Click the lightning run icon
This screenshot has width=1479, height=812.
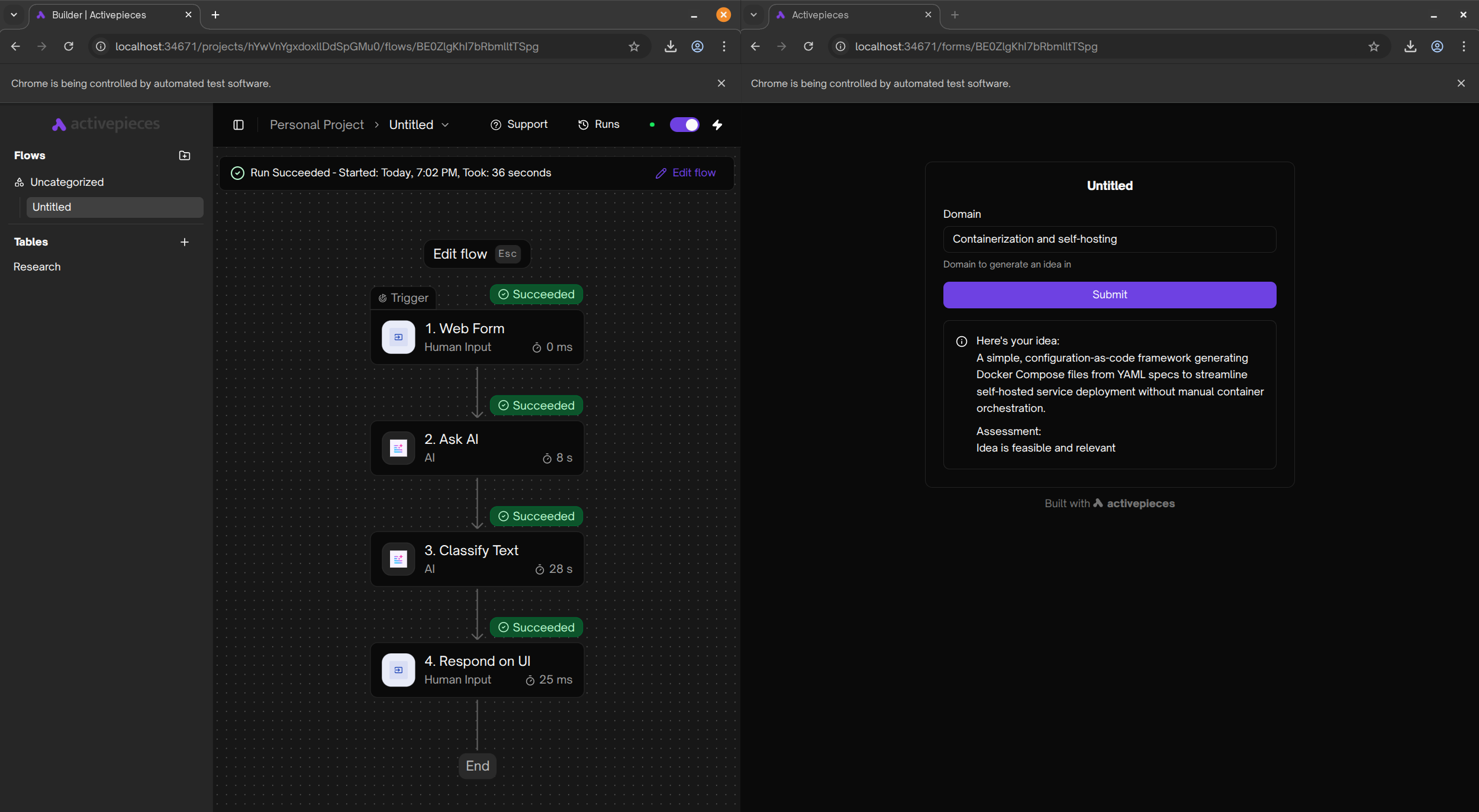point(717,124)
